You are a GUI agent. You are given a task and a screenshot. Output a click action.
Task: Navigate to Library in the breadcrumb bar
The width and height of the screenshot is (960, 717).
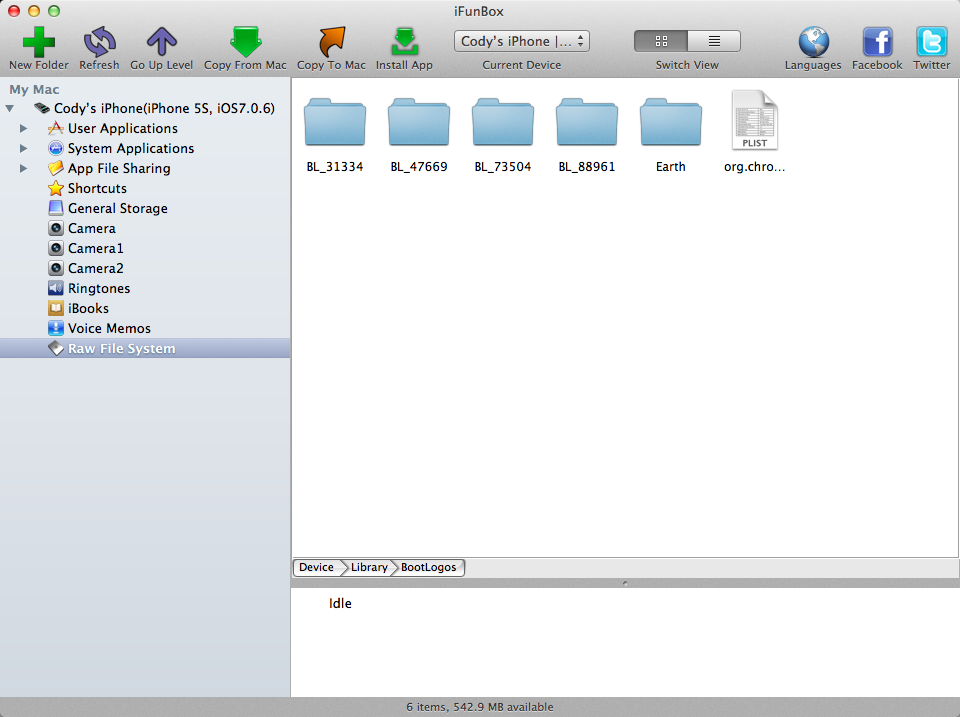[x=367, y=567]
